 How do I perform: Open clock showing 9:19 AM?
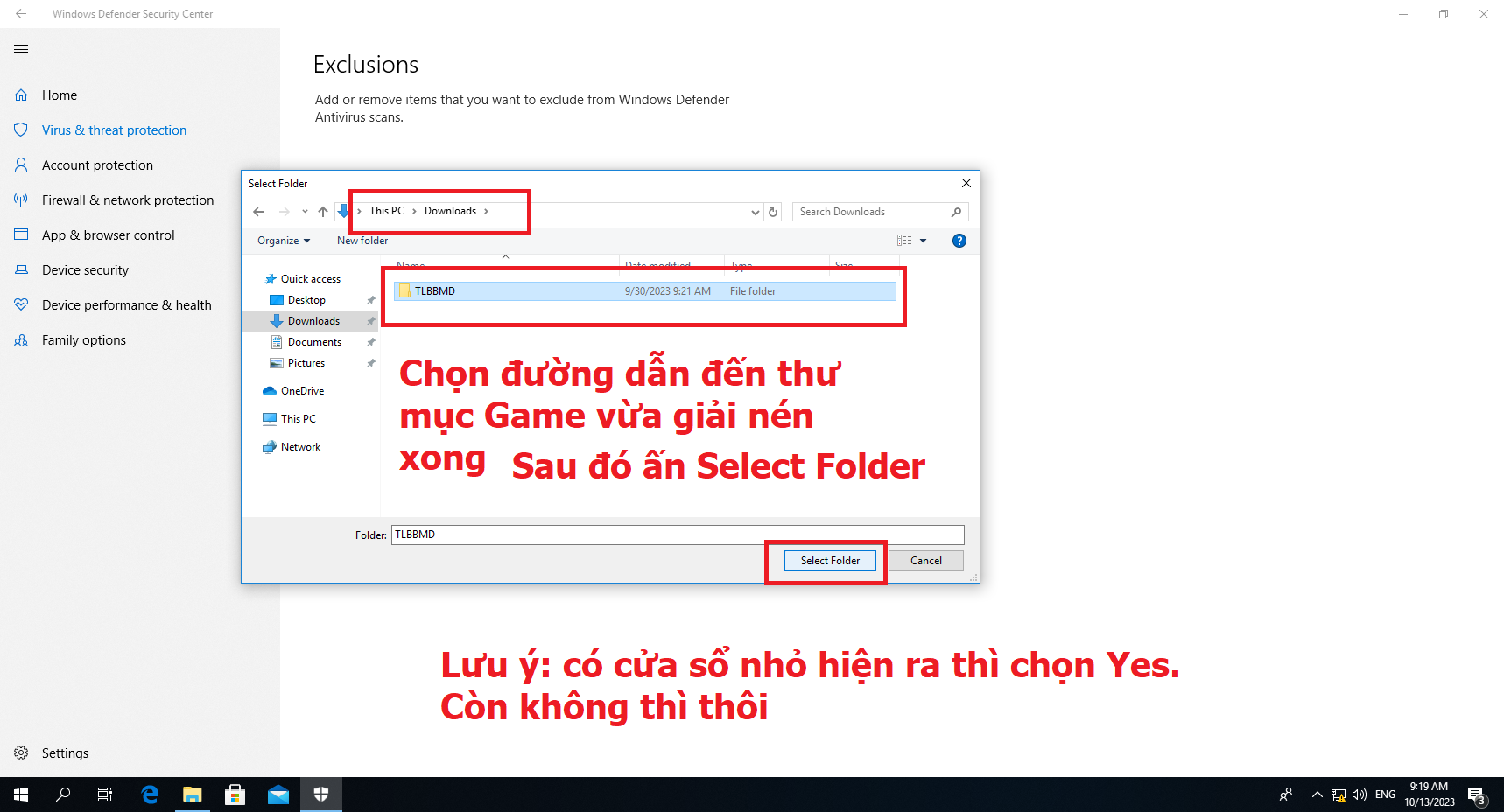click(1430, 794)
